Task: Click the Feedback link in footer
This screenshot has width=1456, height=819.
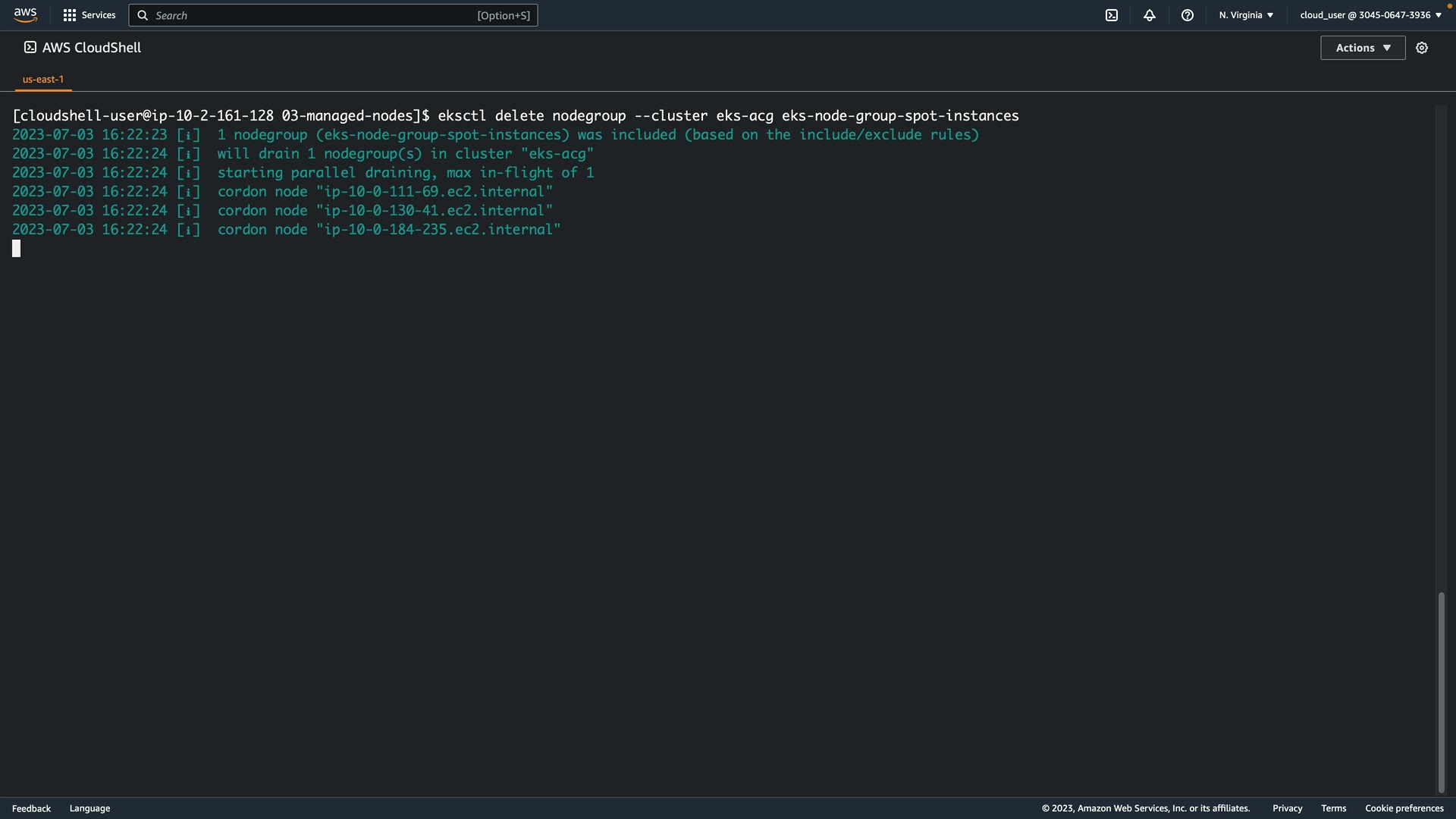Action: (x=31, y=808)
